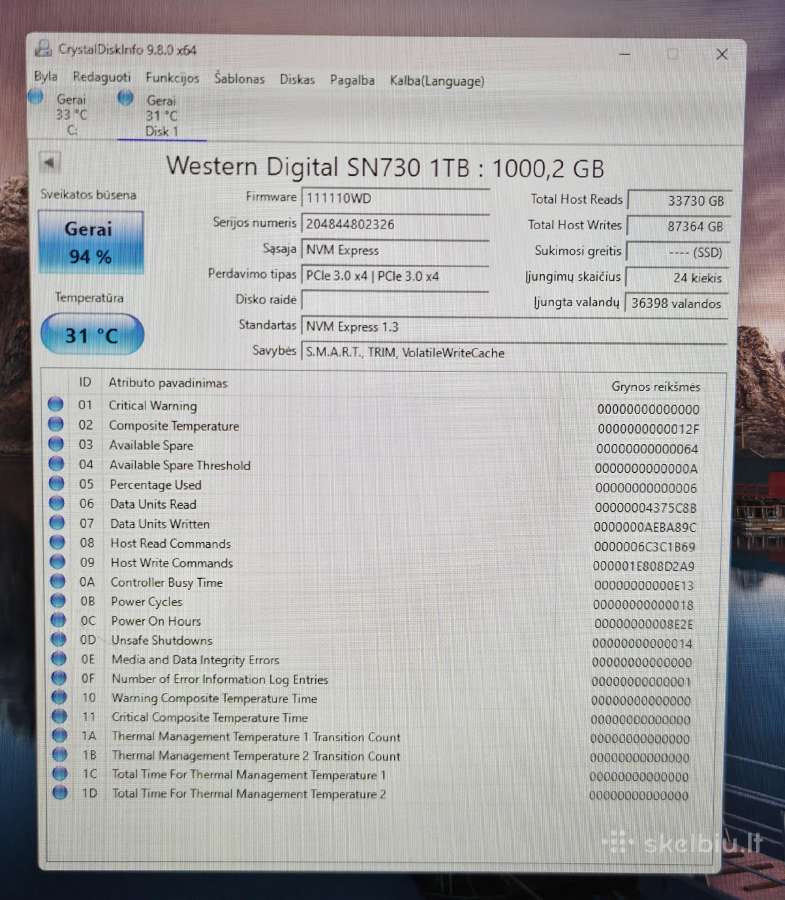This screenshot has height=900, width=785.
Task: Select the Percentage Used attribute name
Action: [x=156, y=484]
